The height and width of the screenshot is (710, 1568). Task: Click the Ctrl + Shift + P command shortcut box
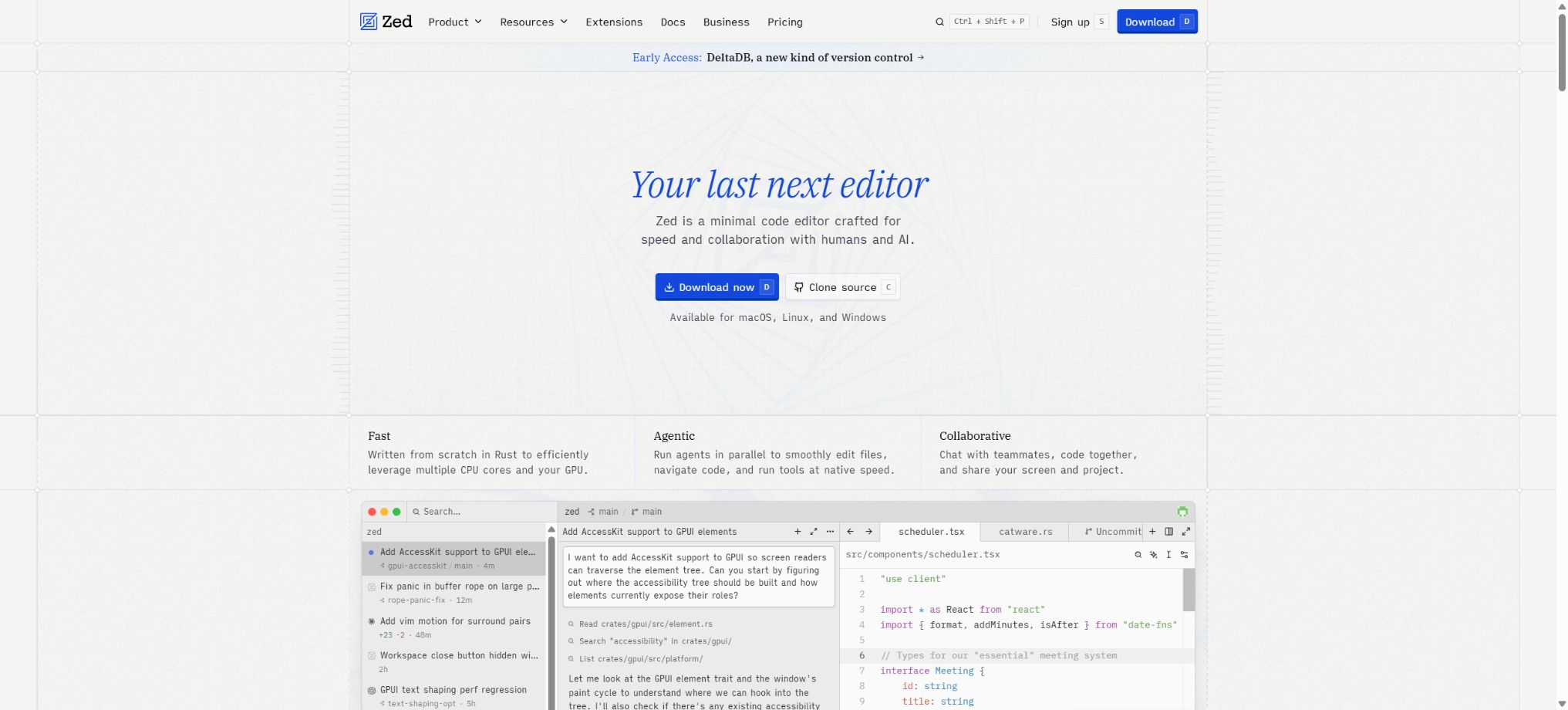coord(989,22)
